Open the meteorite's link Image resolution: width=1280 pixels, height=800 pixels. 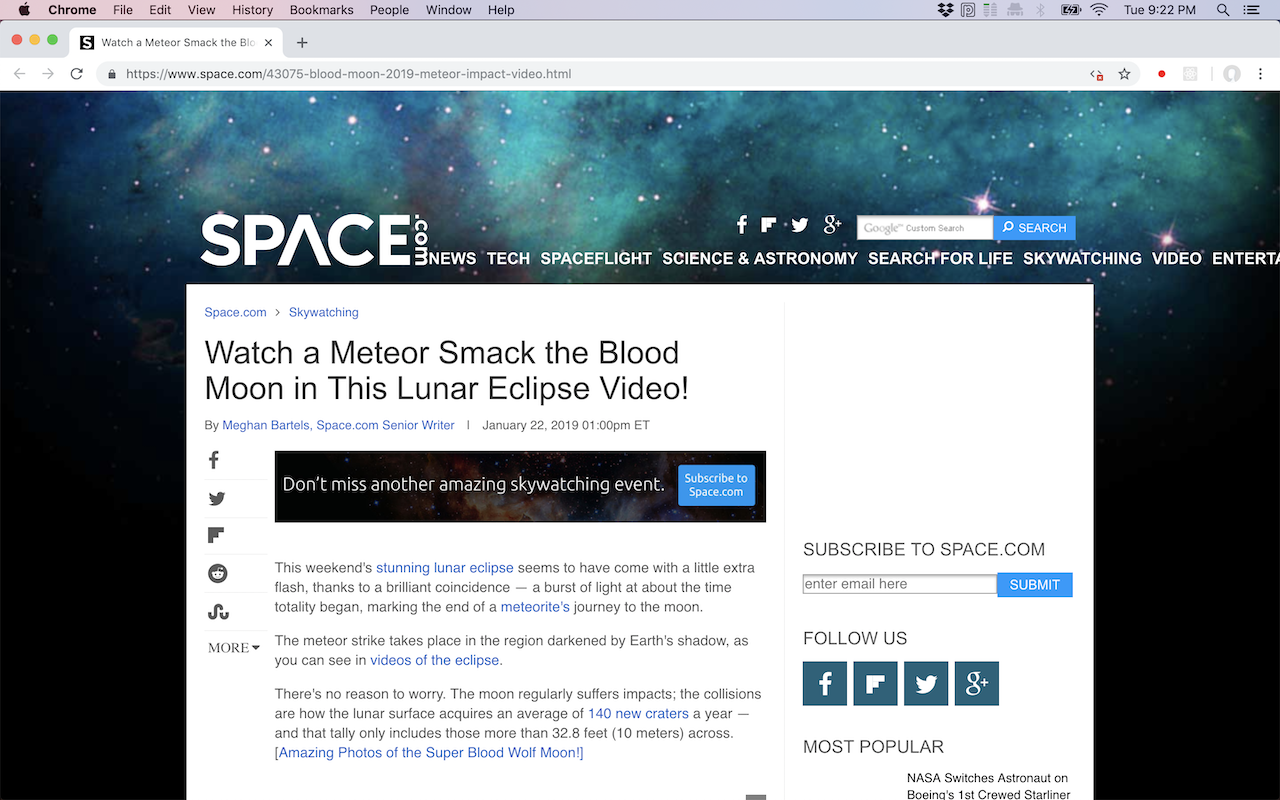pos(535,607)
